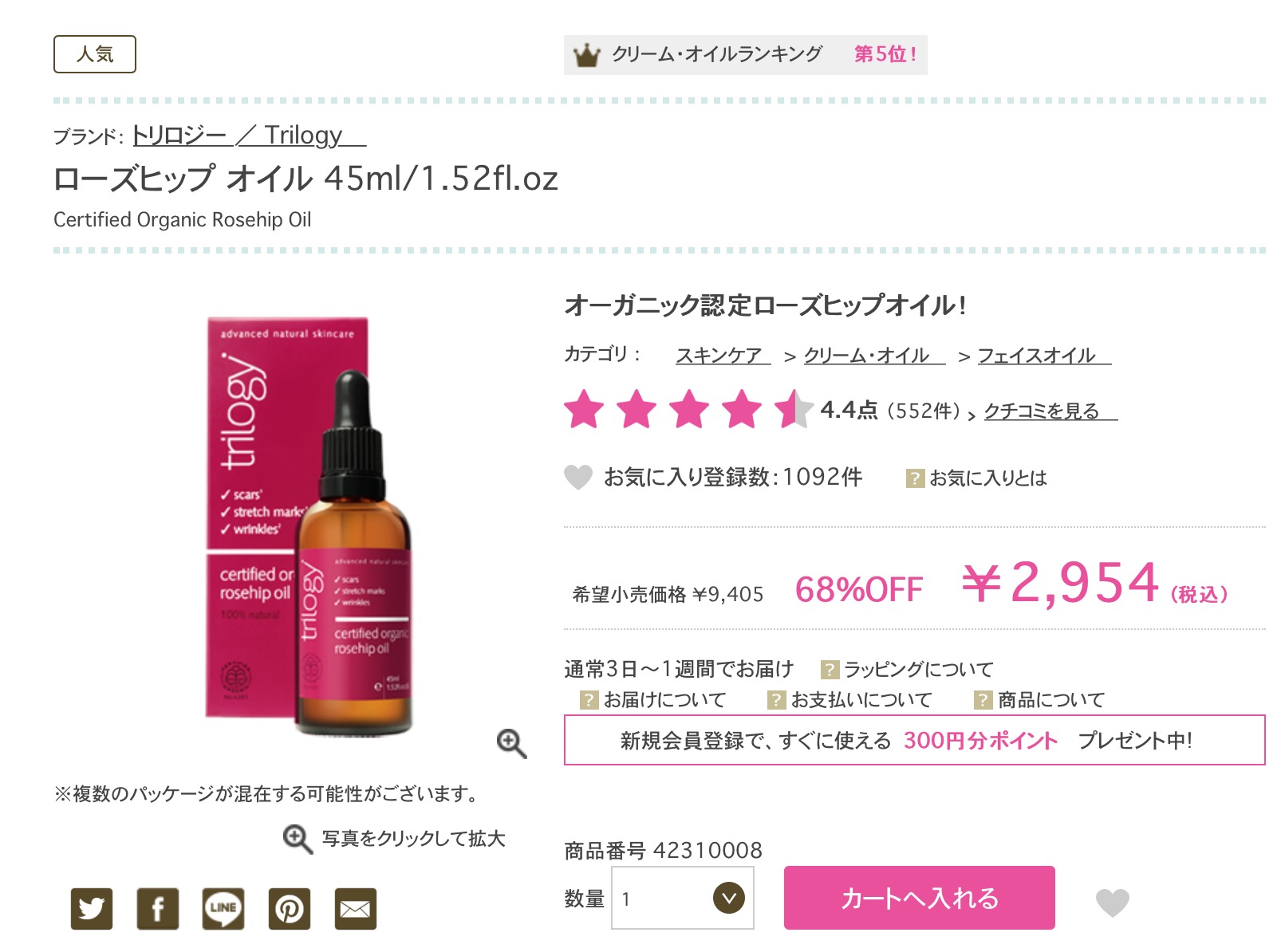Share product via LINE icon
The width and height of the screenshot is (1281, 952).
223,908
